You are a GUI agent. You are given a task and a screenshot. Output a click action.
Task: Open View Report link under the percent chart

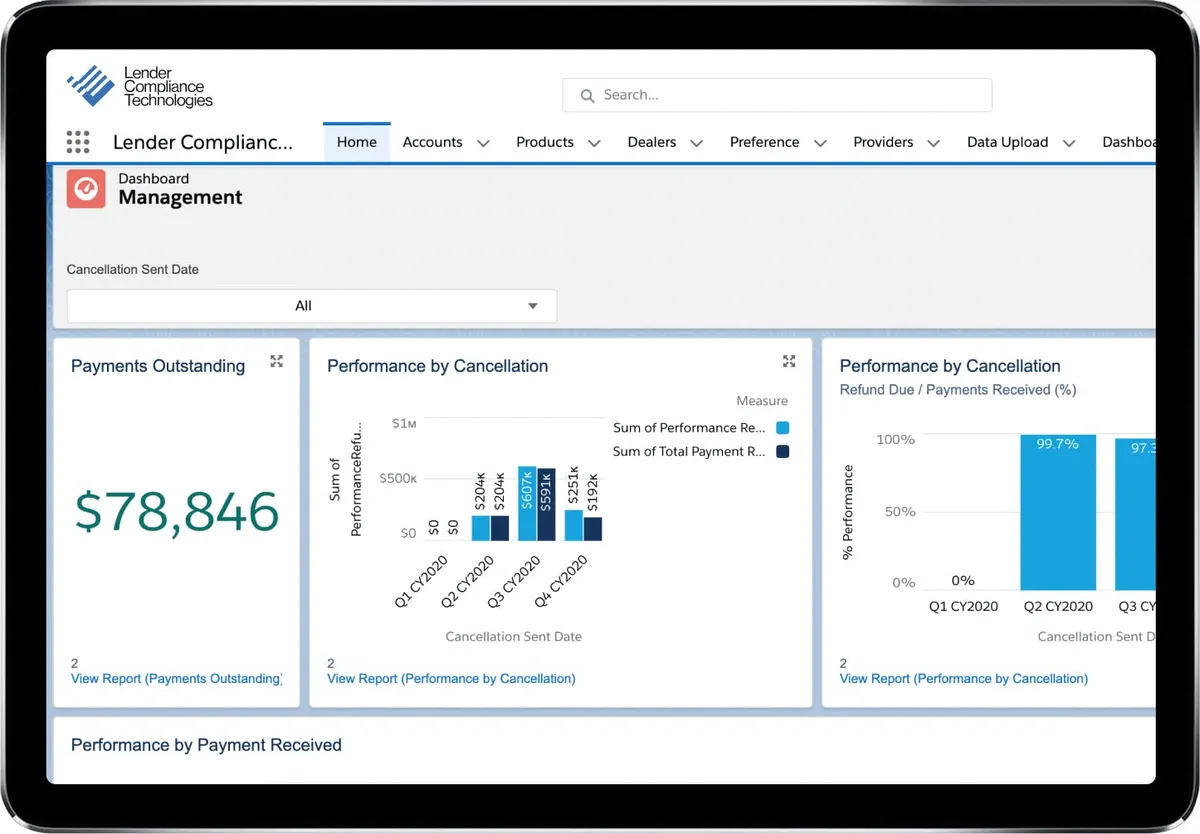(x=964, y=679)
